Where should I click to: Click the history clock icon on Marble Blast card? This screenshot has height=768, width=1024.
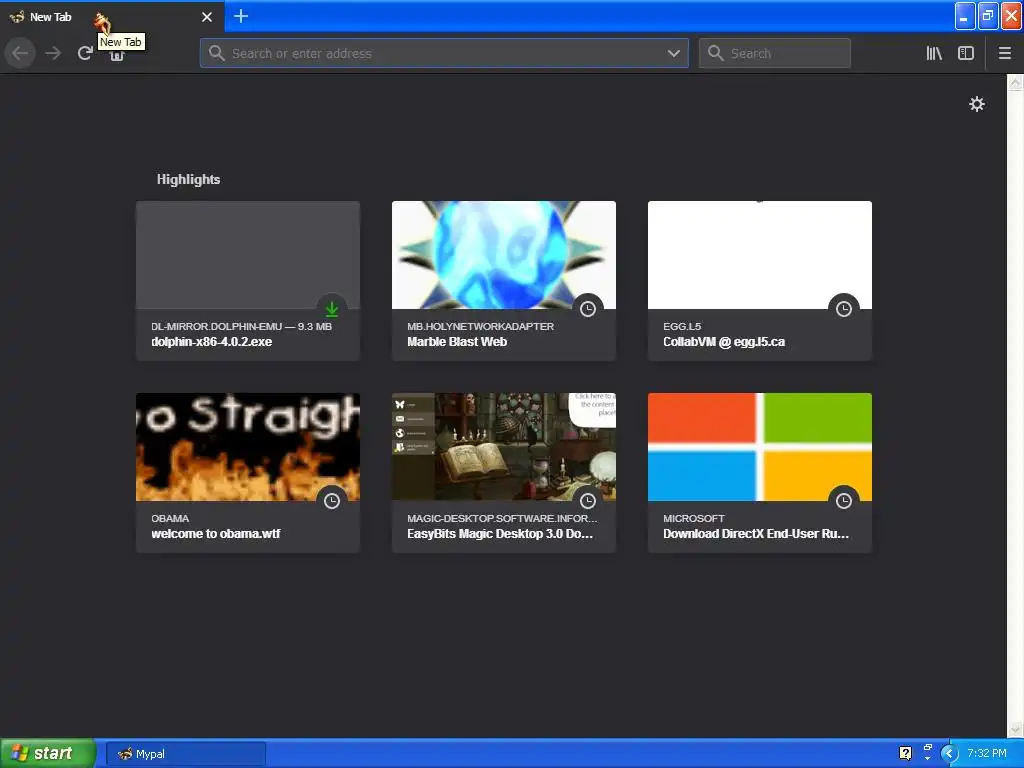(588, 309)
